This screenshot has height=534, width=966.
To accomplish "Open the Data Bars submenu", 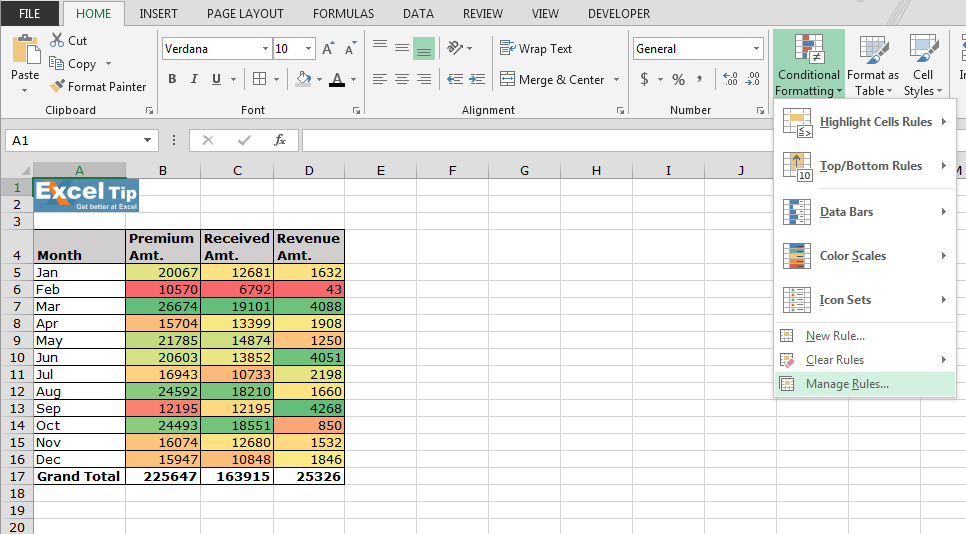I will click(864, 212).
